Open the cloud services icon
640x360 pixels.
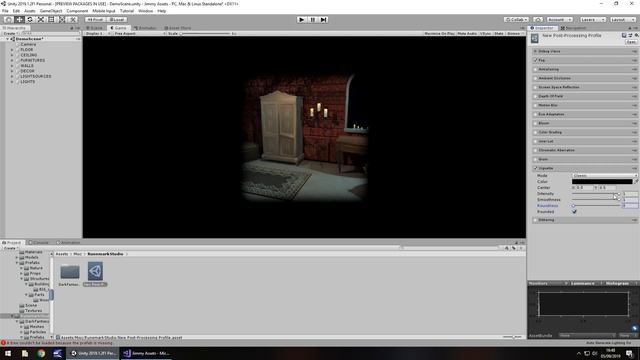[x=538, y=19]
